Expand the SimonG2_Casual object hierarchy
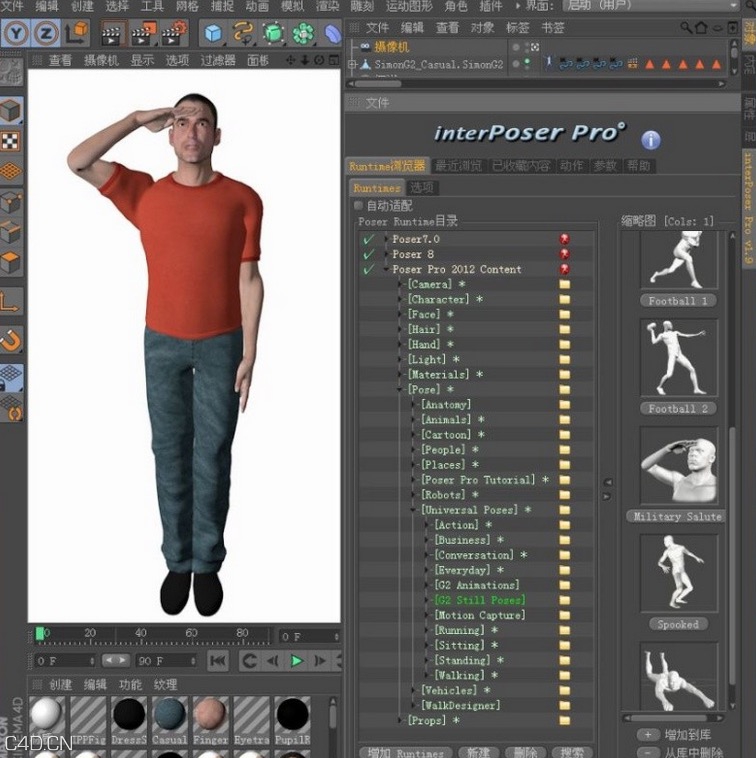The image size is (756, 758). coord(352,64)
